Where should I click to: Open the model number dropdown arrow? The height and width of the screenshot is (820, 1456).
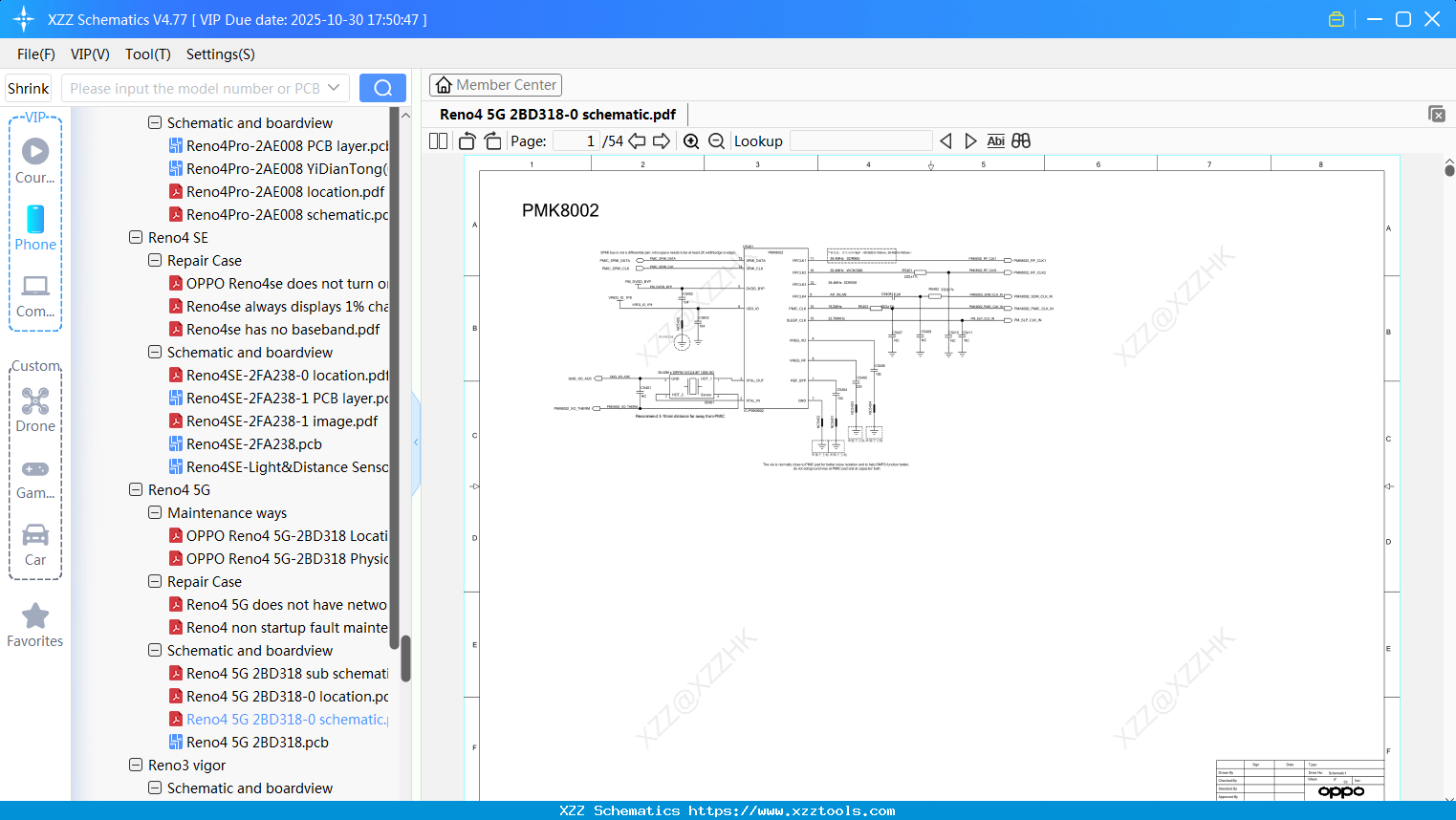point(334,88)
